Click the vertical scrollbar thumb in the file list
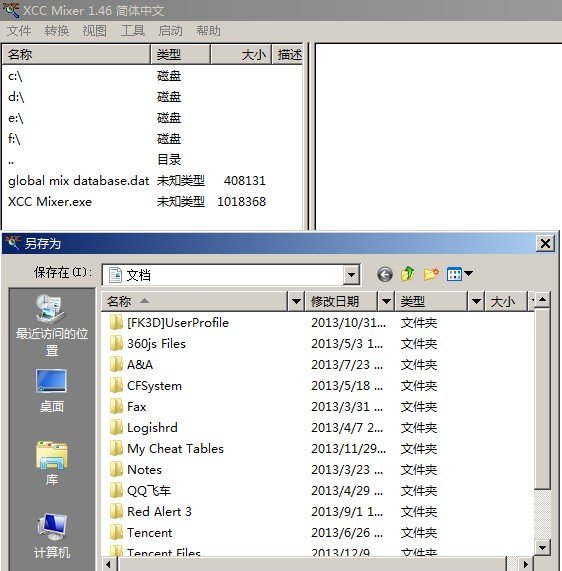The width and height of the screenshot is (562, 571). pyautogui.click(x=542, y=399)
